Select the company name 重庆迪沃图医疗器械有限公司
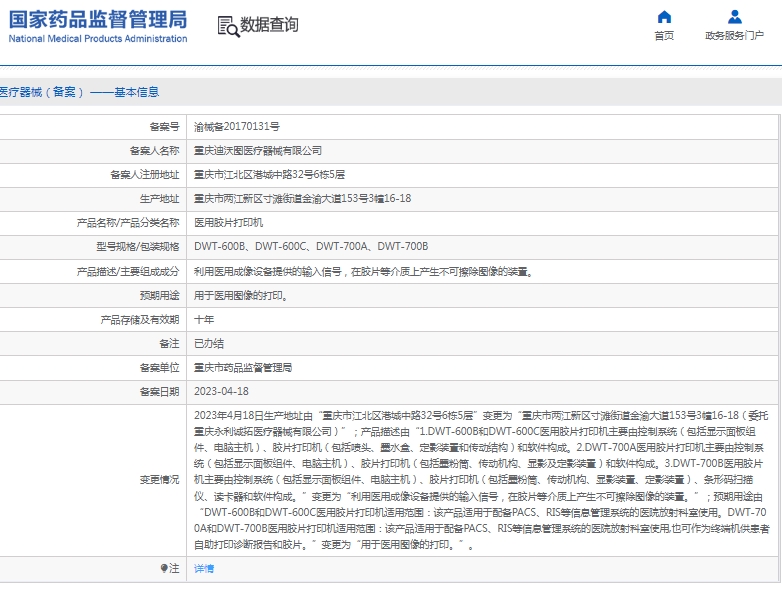This screenshot has width=782, height=589. click(x=258, y=151)
